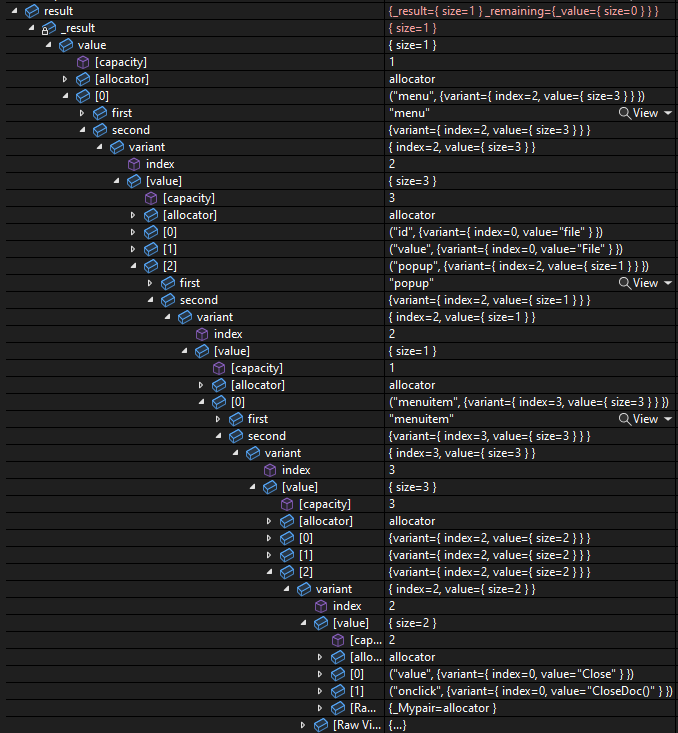Expand the [1] entry containing "File"
The height and width of the screenshot is (733, 678).
point(133,249)
